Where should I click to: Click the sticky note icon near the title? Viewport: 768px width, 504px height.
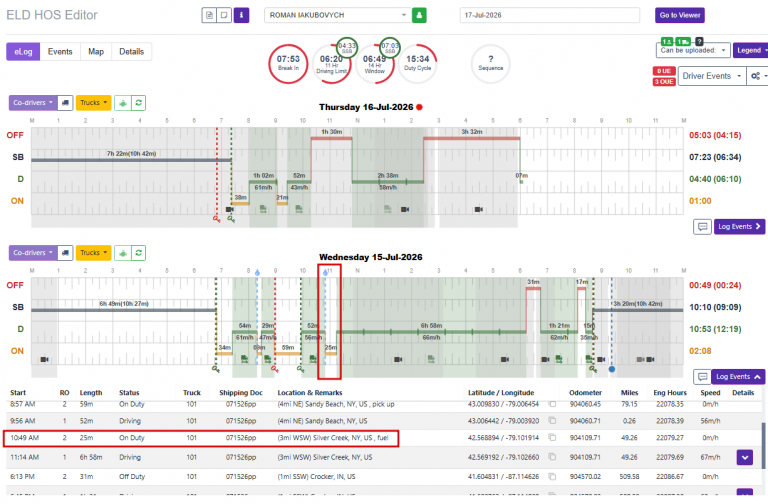click(x=224, y=15)
